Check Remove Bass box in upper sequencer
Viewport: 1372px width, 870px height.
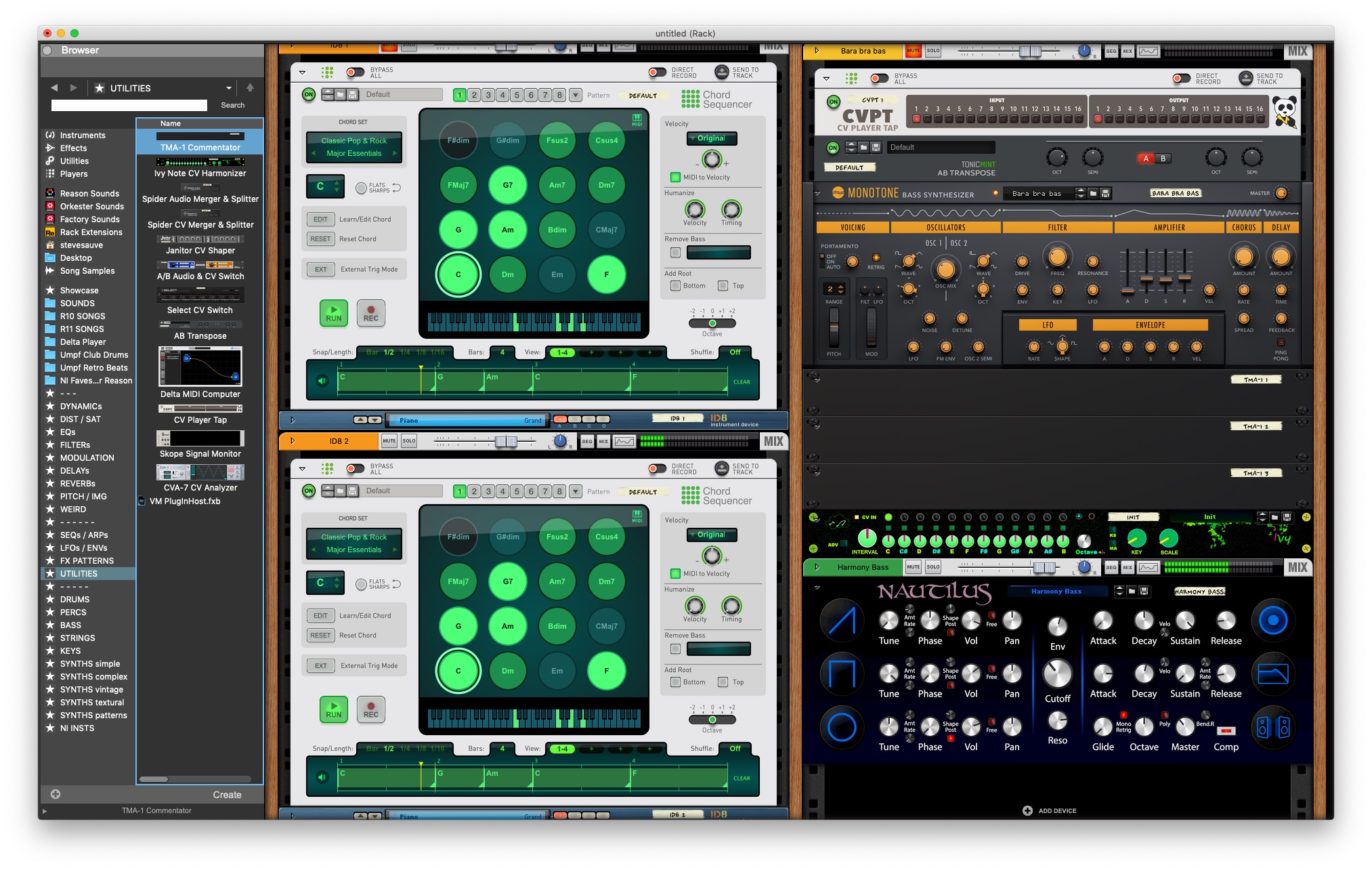(675, 253)
